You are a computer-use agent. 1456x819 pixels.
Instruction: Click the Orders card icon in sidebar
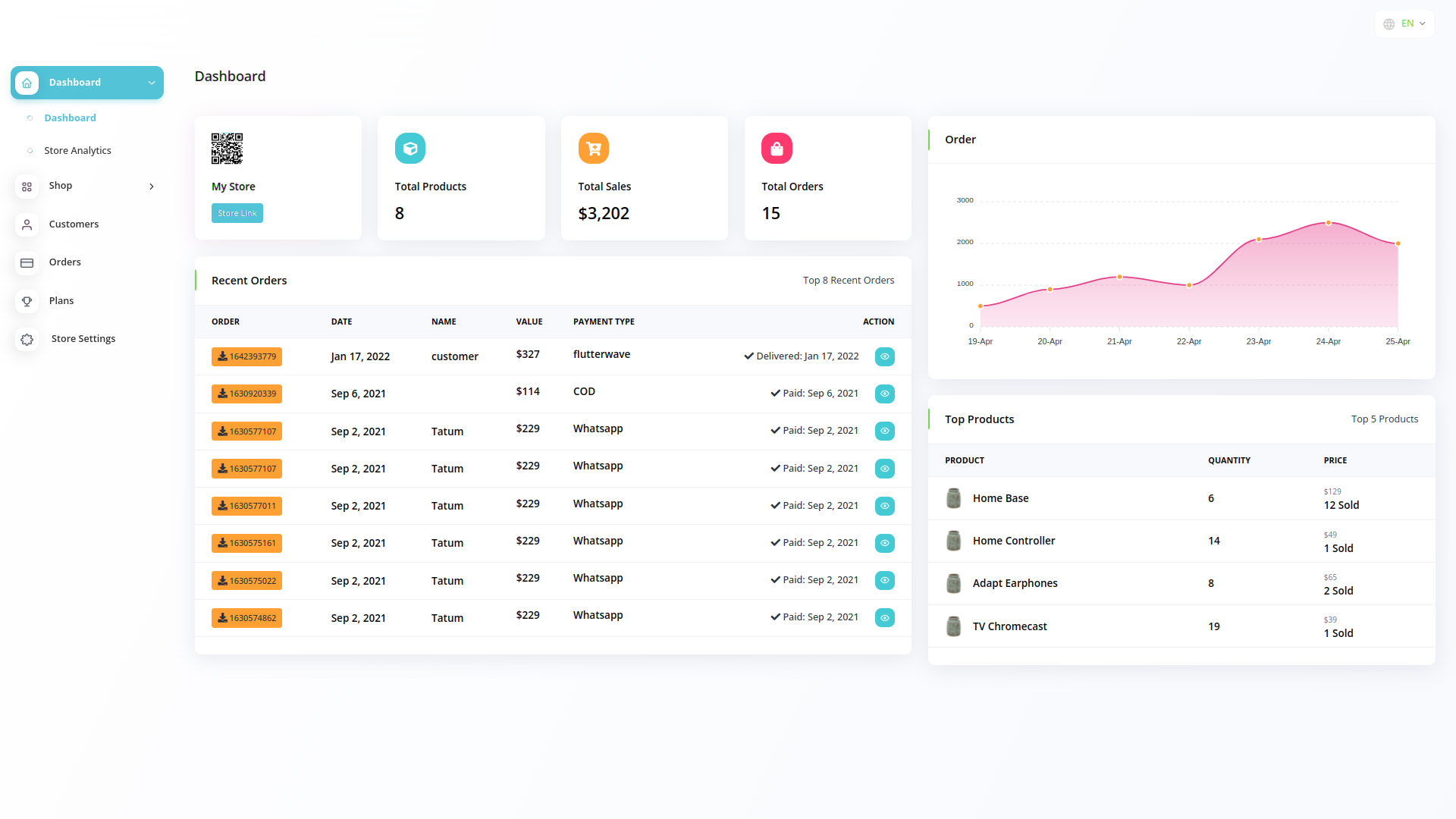[x=27, y=263]
